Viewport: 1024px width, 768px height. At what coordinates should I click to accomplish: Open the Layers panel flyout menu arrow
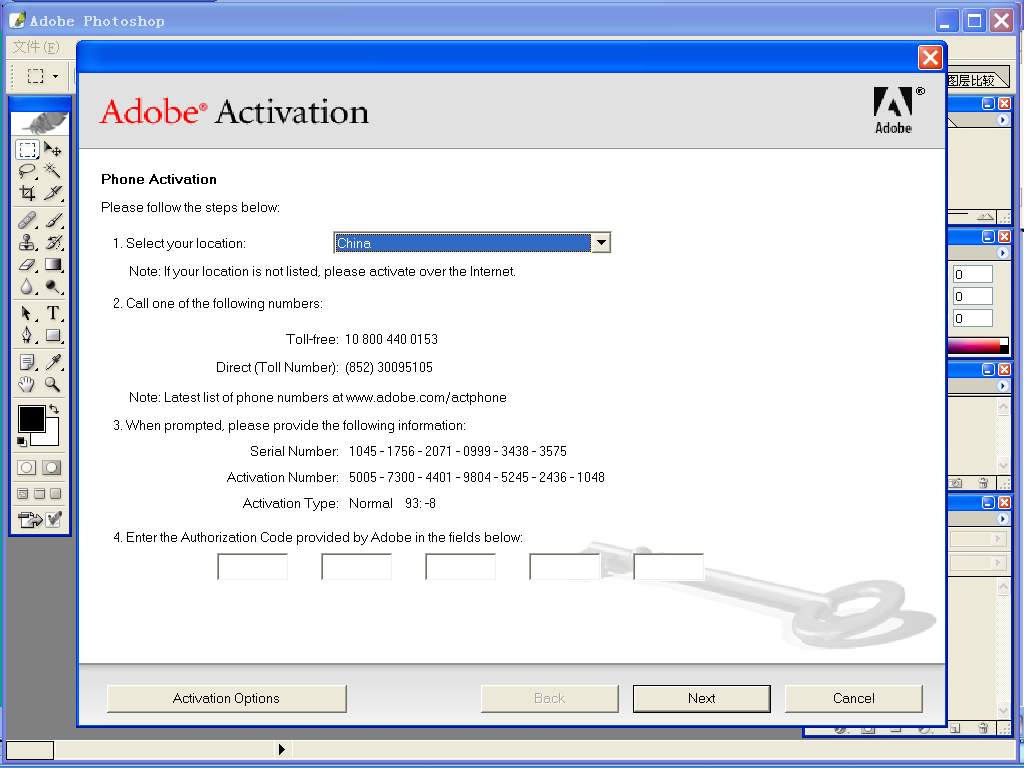[1002, 519]
